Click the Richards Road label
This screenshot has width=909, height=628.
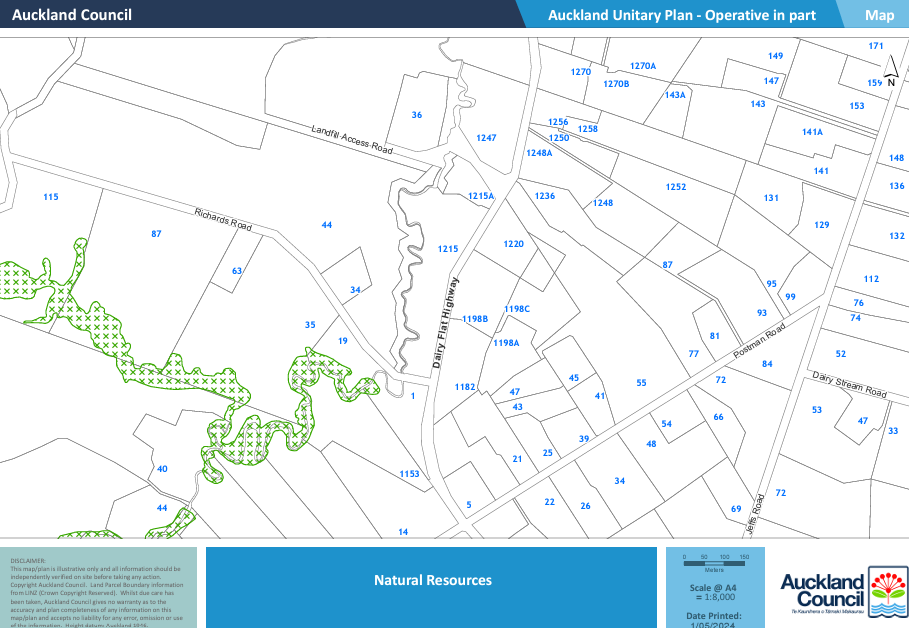click(x=223, y=219)
